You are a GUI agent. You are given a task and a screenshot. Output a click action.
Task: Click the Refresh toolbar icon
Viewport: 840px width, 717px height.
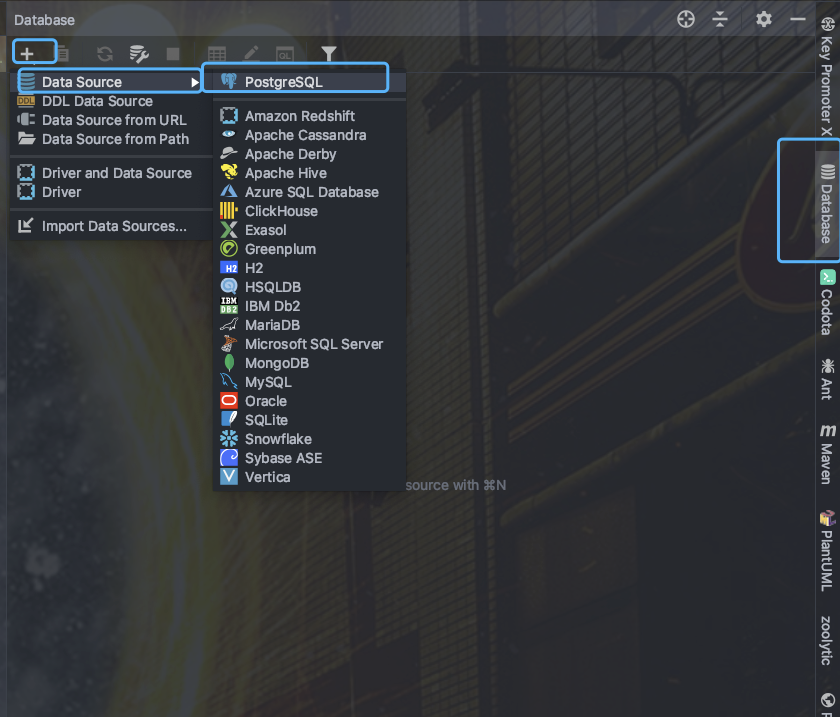click(x=105, y=54)
